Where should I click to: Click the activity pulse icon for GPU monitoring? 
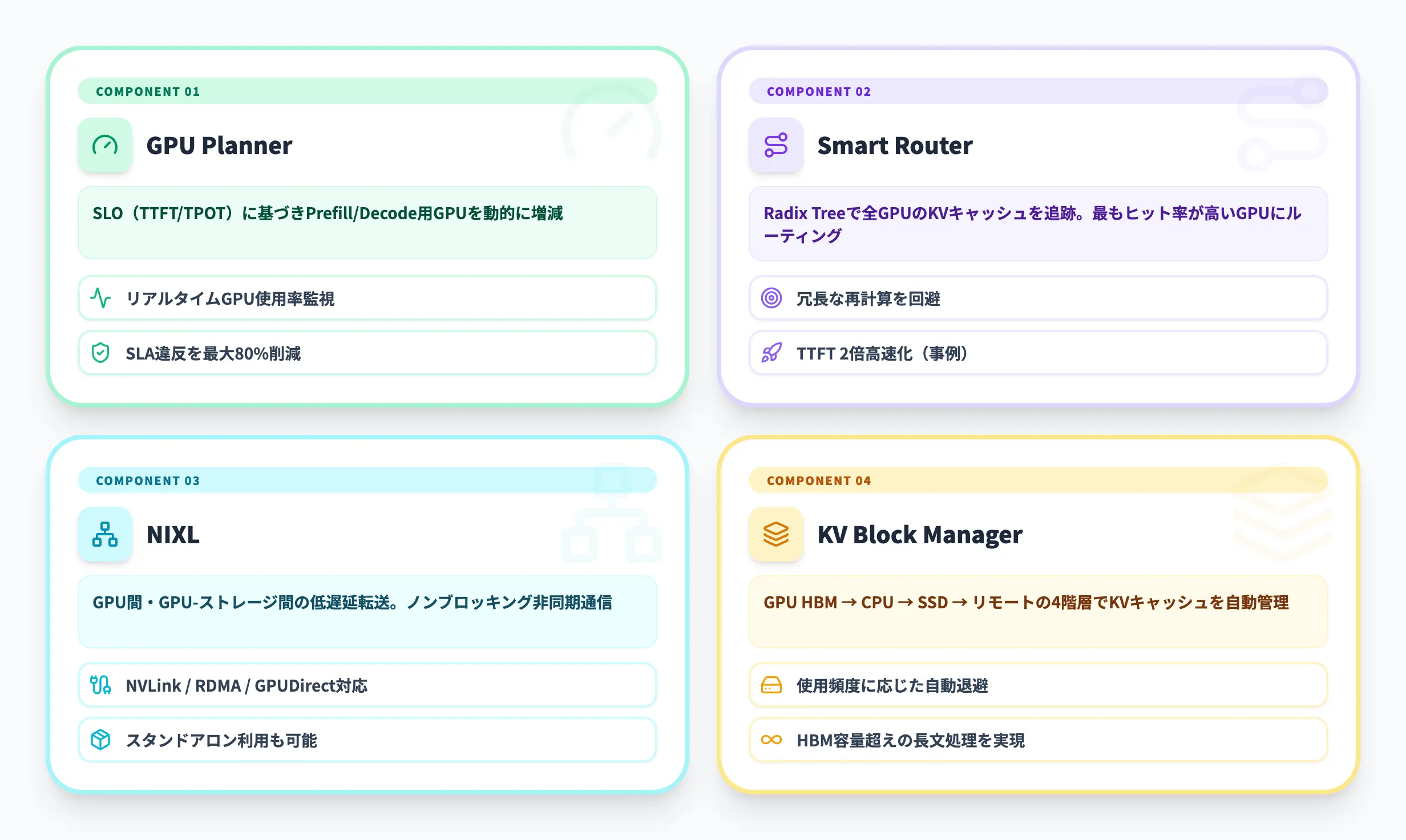pyautogui.click(x=100, y=298)
